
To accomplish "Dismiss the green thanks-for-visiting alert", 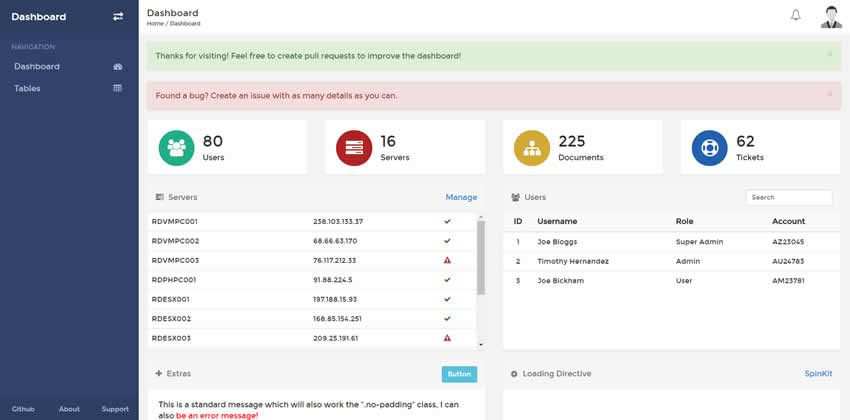I will pos(829,54).
